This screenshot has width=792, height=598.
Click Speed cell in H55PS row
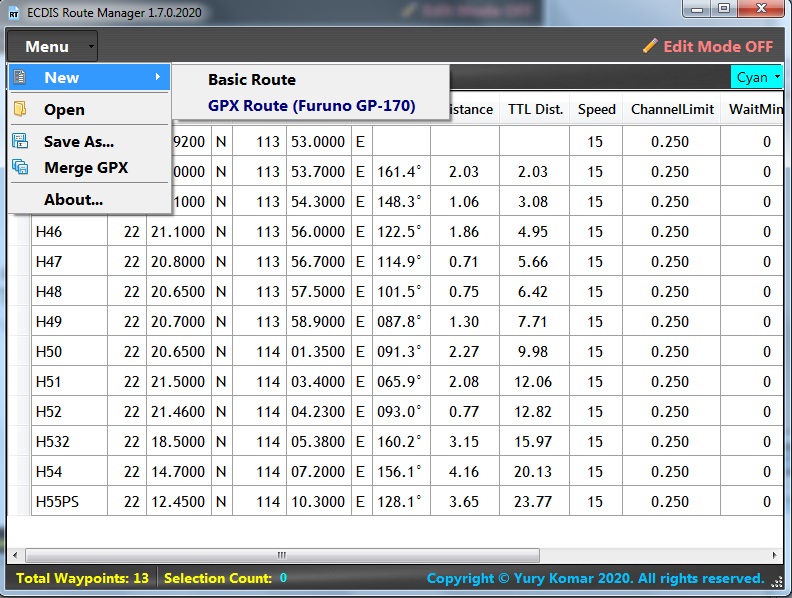click(x=596, y=502)
